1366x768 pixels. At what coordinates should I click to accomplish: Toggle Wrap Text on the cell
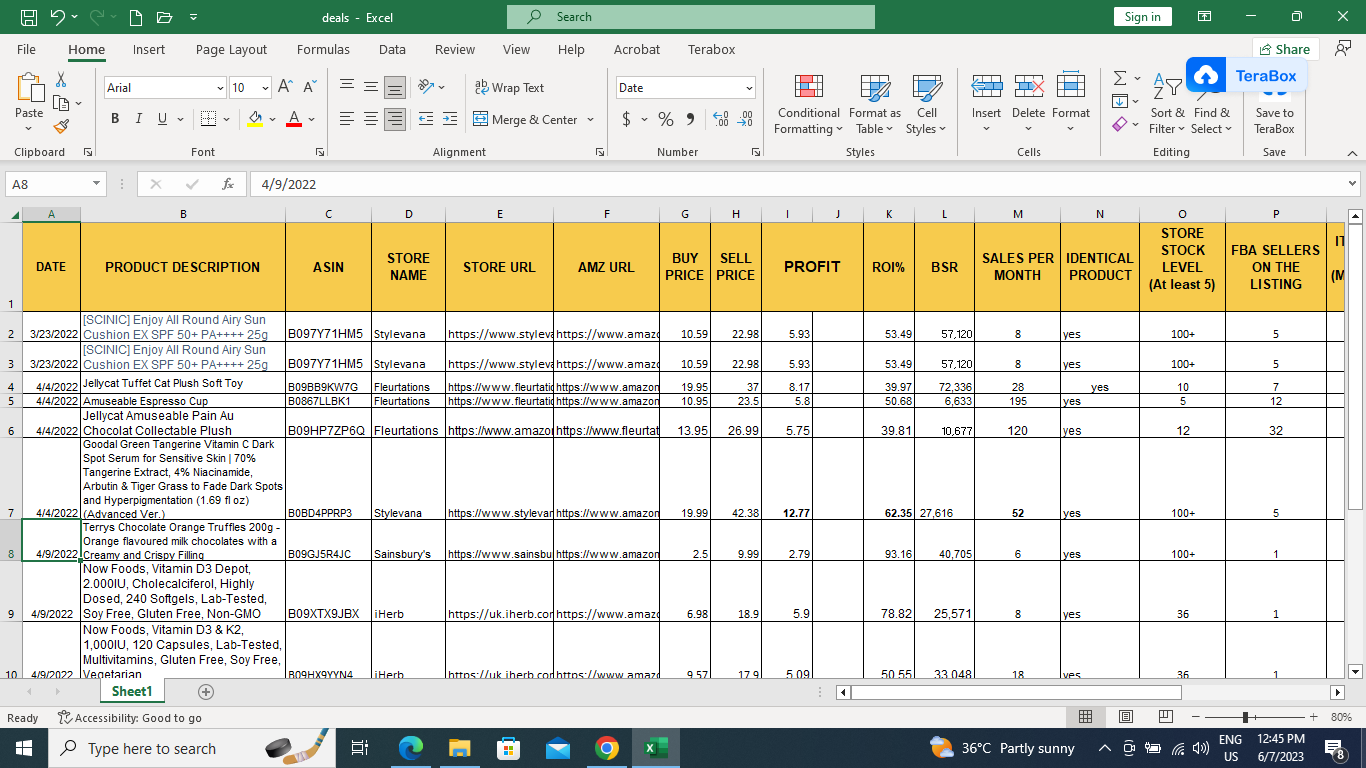click(509, 88)
